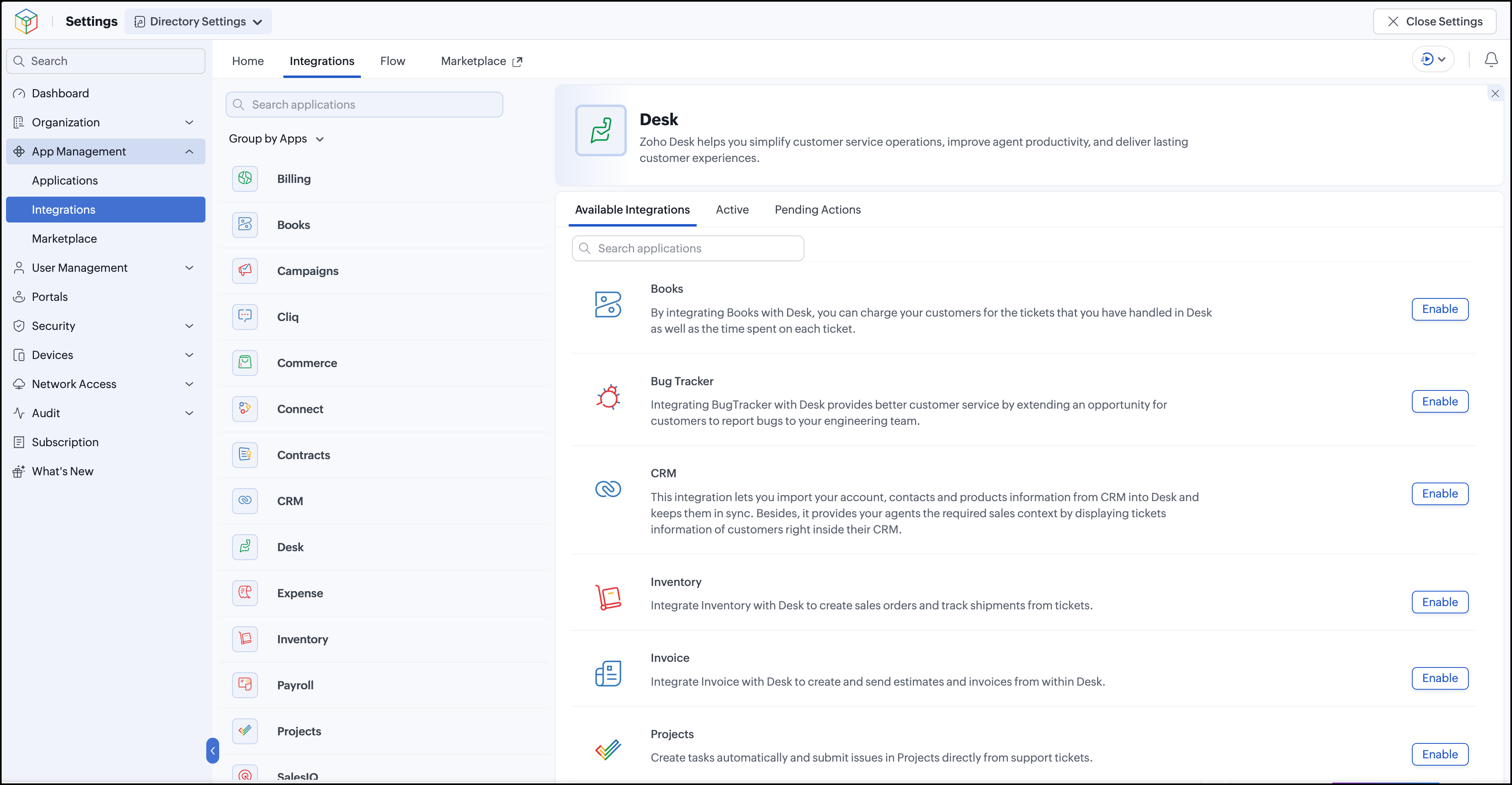Screen dimensions: 1512x785
Task: Click the Campaigns megaphone icon
Action: [x=245, y=271]
